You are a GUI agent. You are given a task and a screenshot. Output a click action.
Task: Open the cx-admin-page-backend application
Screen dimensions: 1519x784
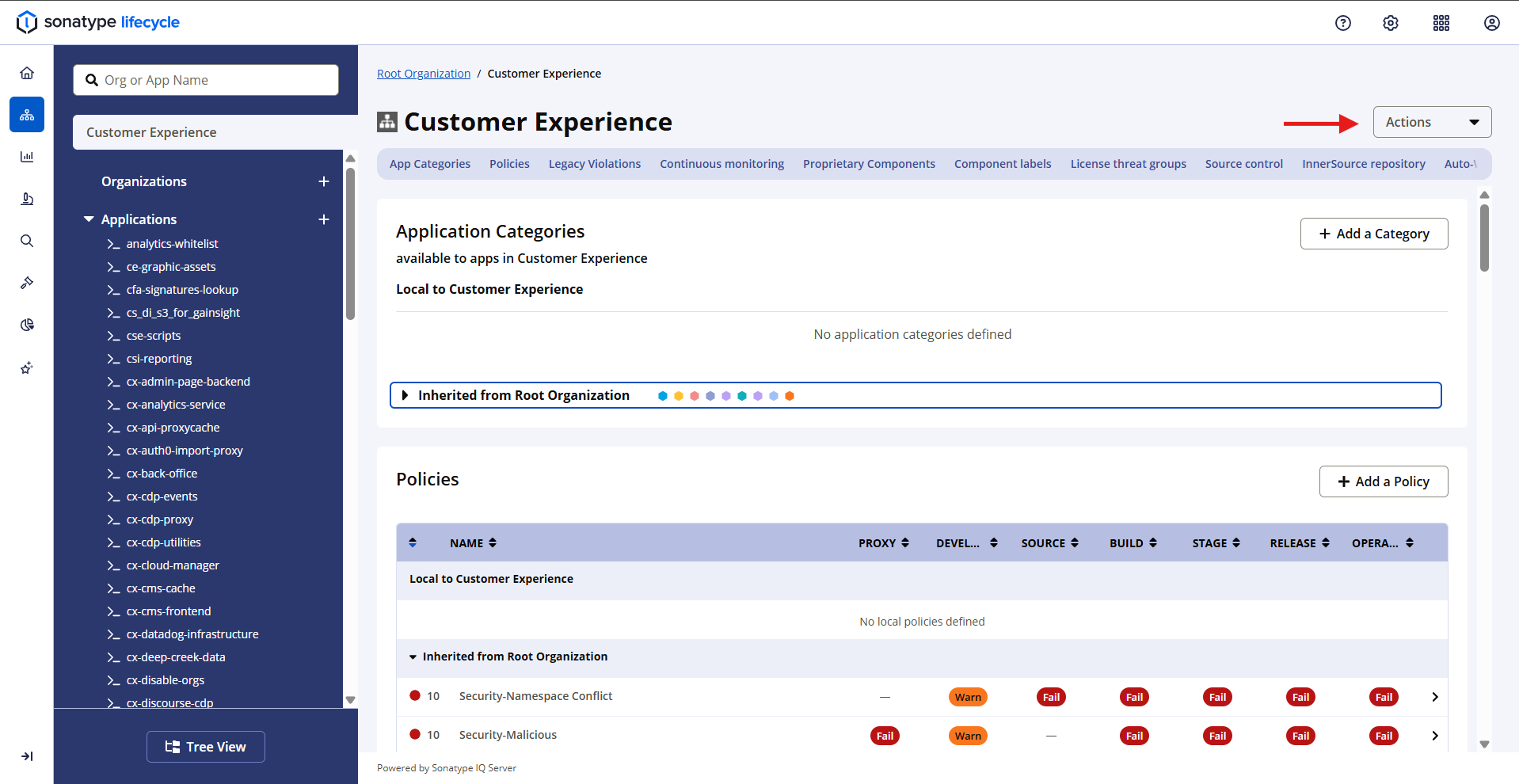pyautogui.click(x=188, y=382)
